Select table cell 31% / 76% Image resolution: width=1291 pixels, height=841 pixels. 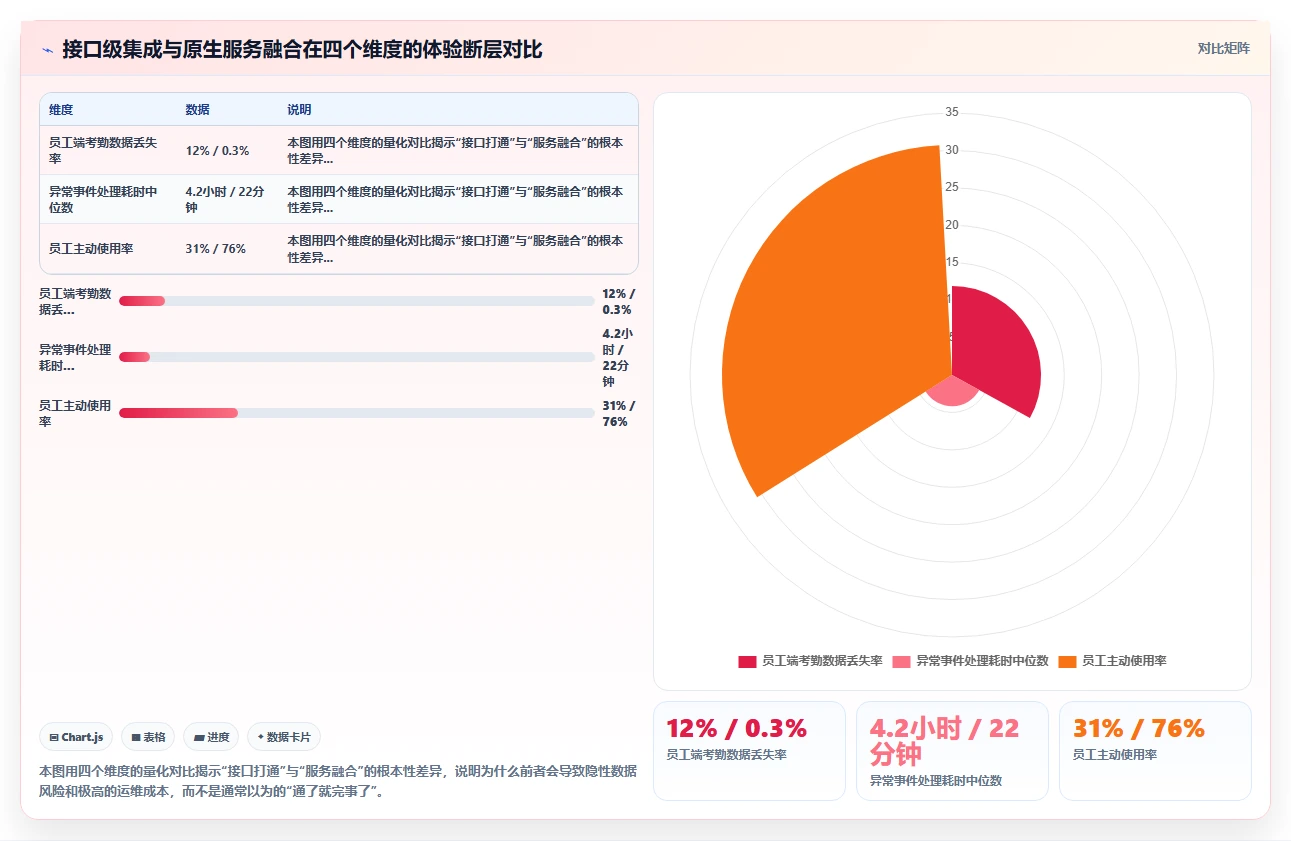[215, 249]
